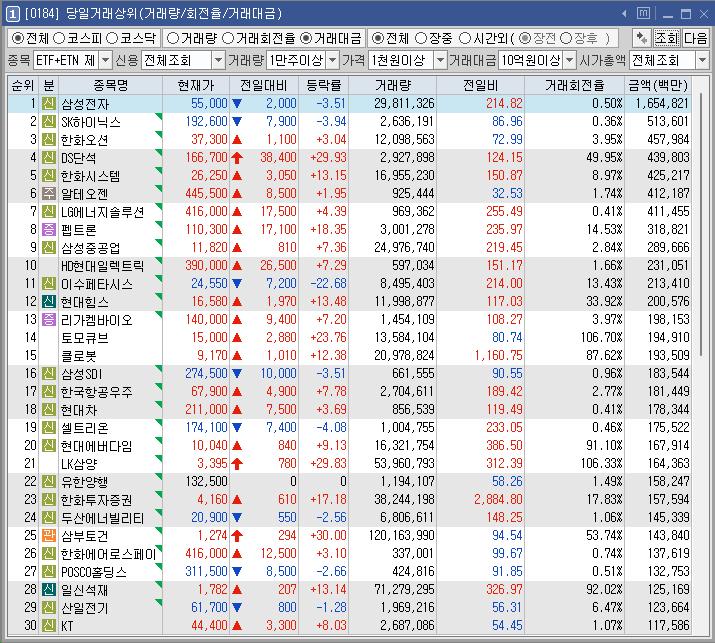Click the upper-limit arrow icon for DS단석
Screen dimensions: 715x643
(237, 158)
